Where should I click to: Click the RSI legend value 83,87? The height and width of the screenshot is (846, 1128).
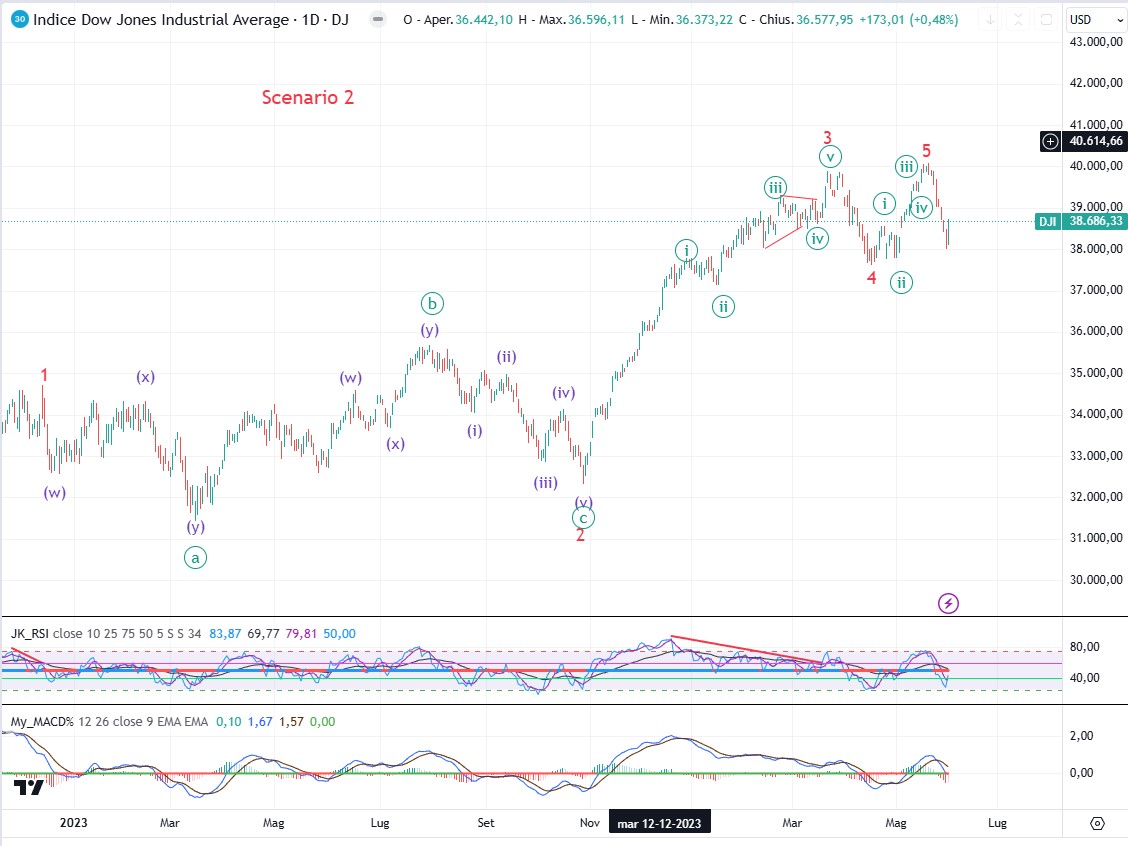click(225, 634)
